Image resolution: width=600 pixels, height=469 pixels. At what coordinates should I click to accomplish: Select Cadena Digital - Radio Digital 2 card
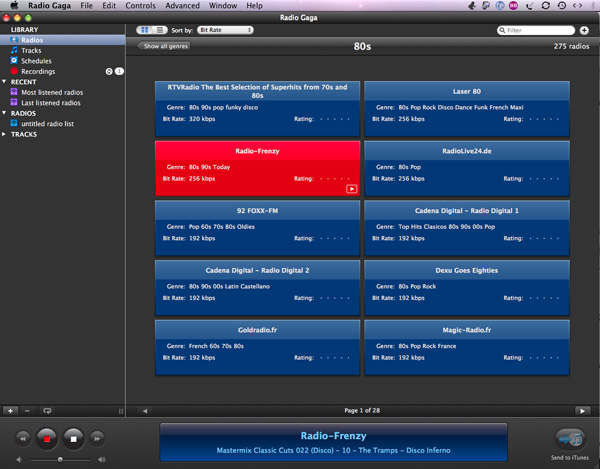[258, 288]
